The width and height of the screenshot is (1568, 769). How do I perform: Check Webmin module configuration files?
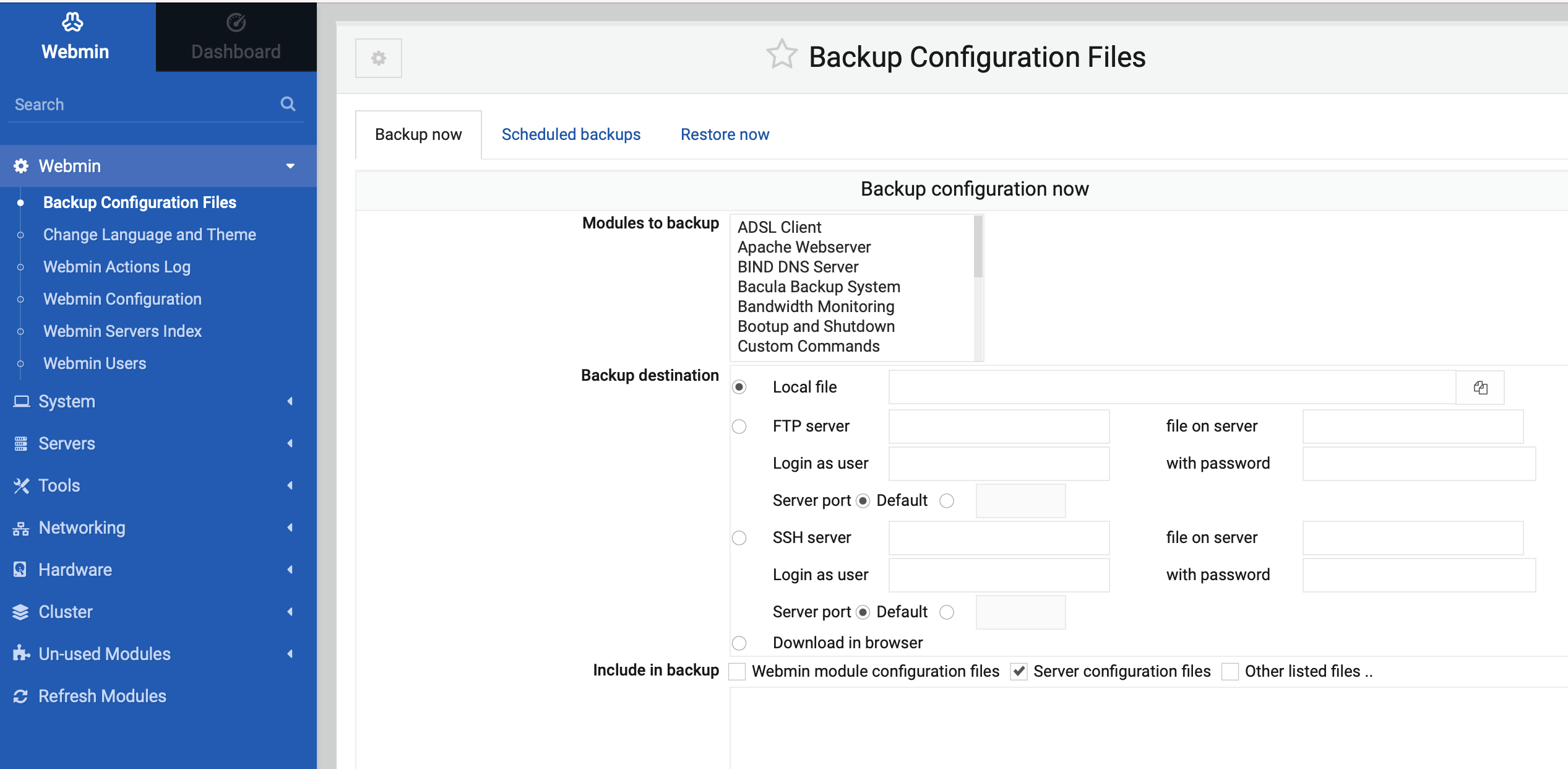tap(737, 672)
